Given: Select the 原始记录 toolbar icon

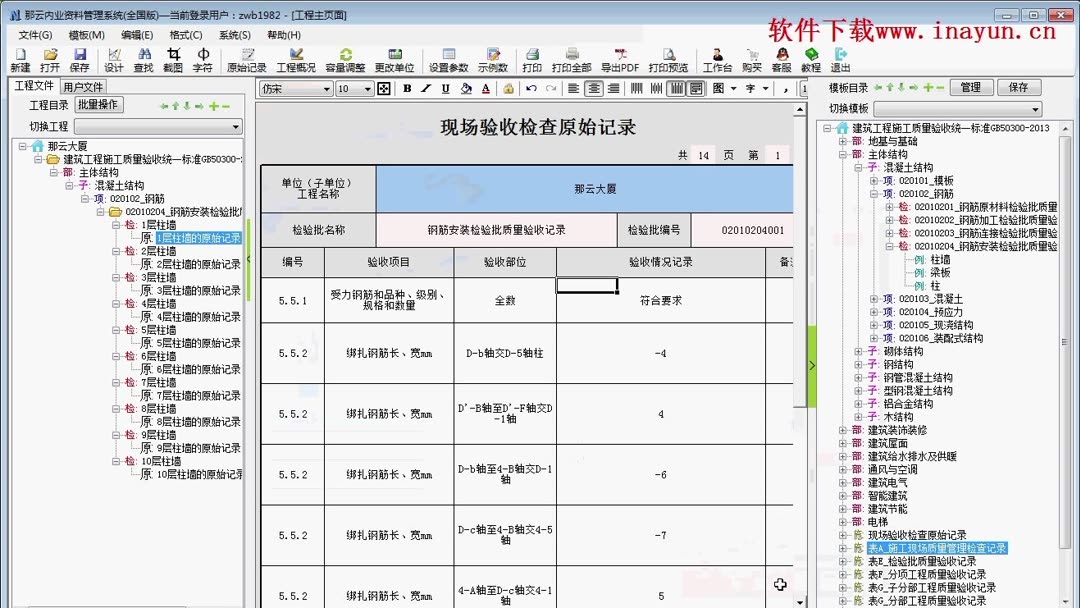Looking at the screenshot, I should click(x=247, y=58).
